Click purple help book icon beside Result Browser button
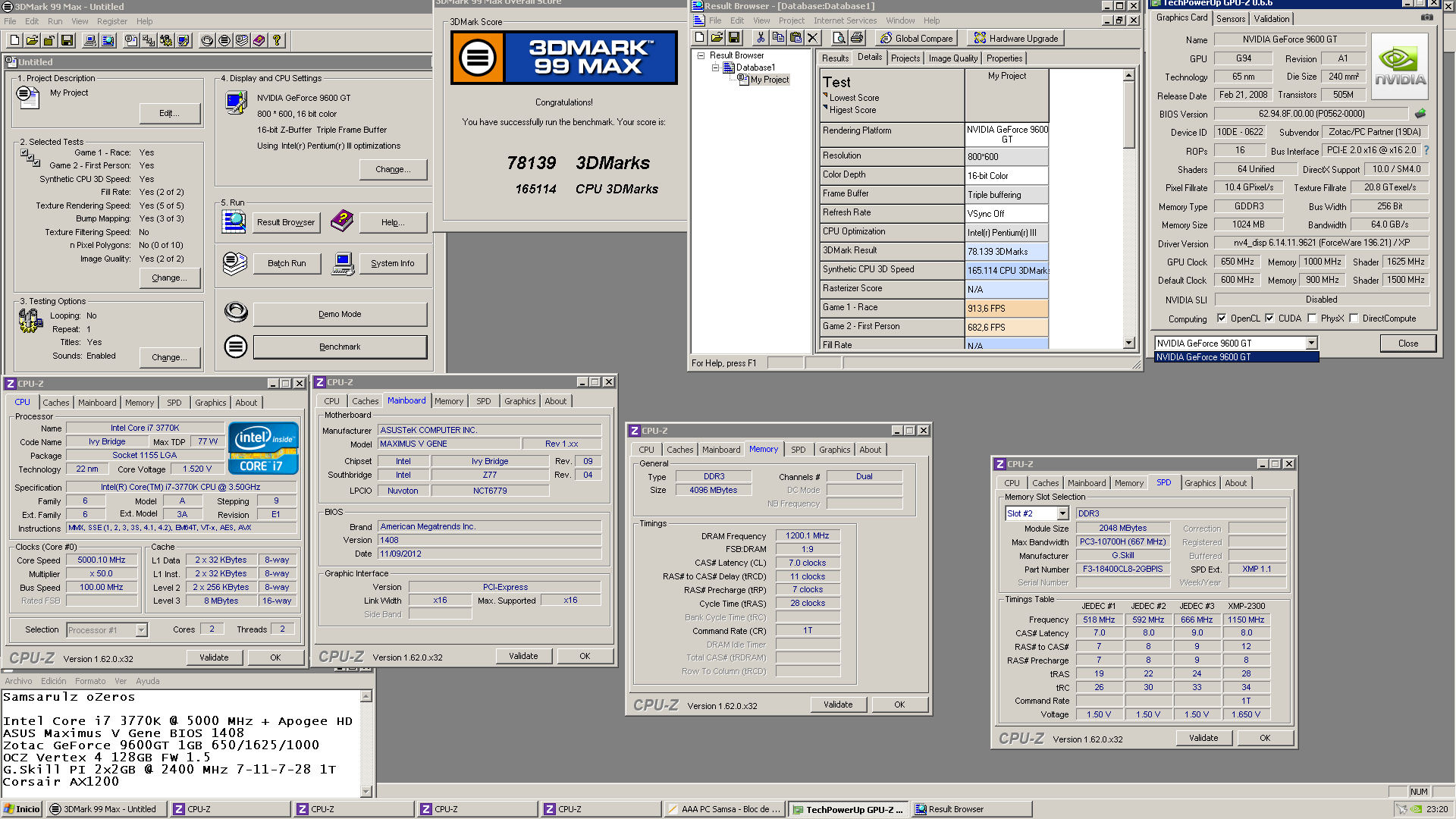1456x819 pixels. click(342, 221)
